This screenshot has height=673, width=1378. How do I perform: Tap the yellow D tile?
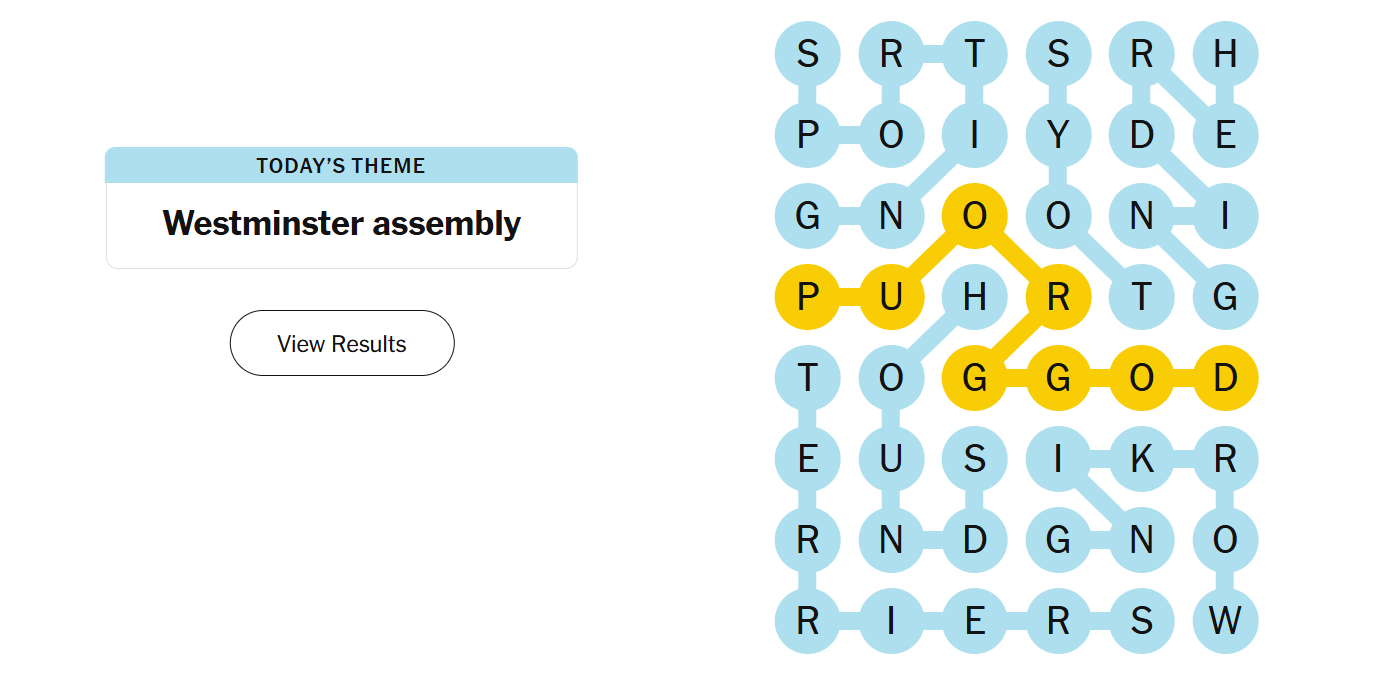1224,378
